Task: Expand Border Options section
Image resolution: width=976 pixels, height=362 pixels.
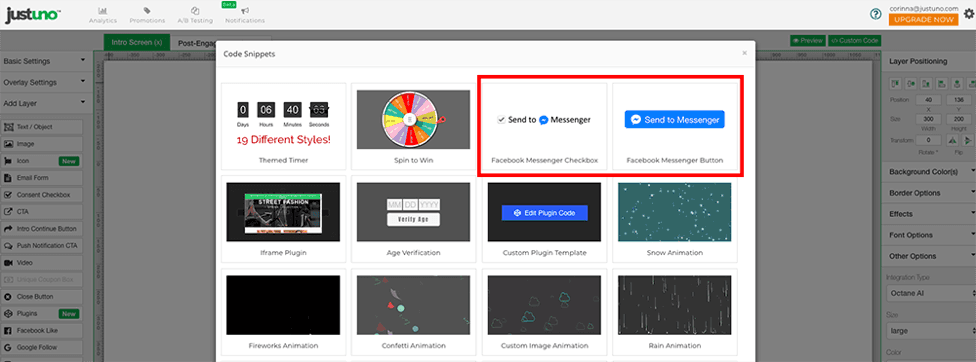Action: click(930, 193)
